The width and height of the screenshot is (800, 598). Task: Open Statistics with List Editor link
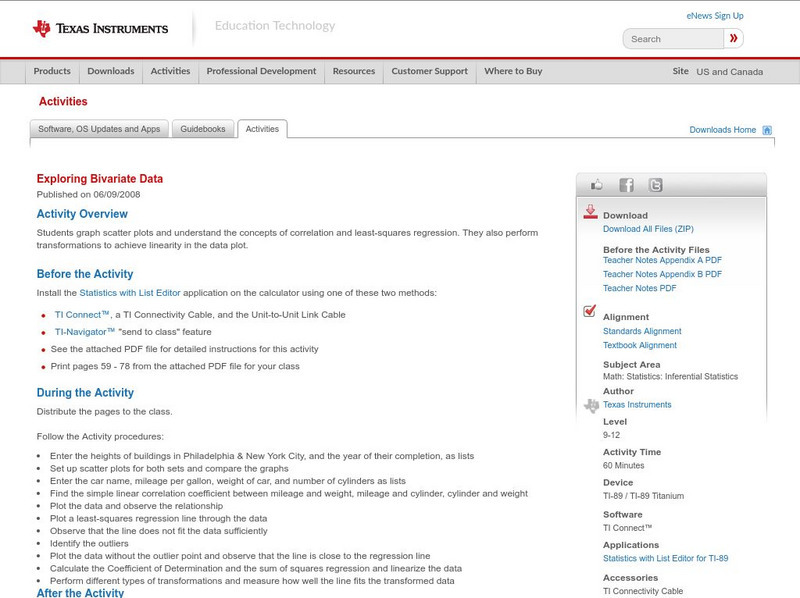point(130,293)
